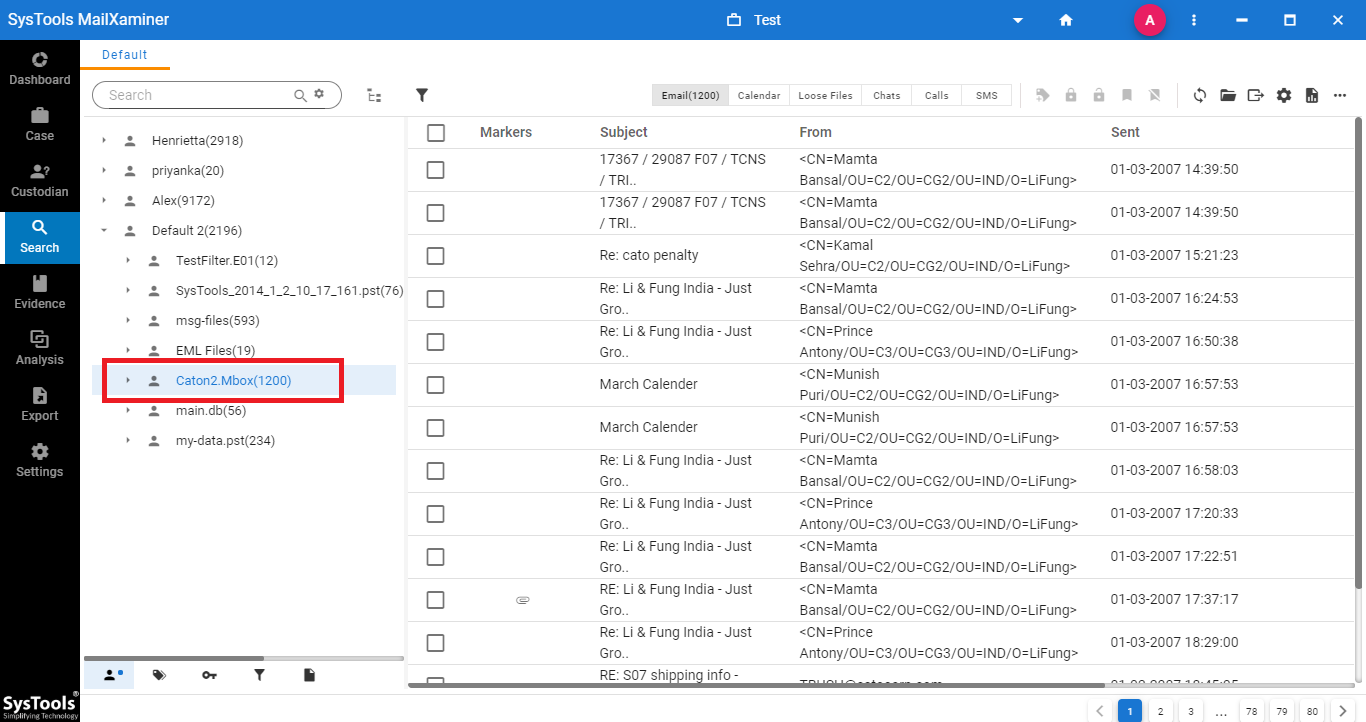The width and height of the screenshot is (1366, 722).
Task: Switch to the Calls tab
Action: pyautogui.click(x=937, y=95)
